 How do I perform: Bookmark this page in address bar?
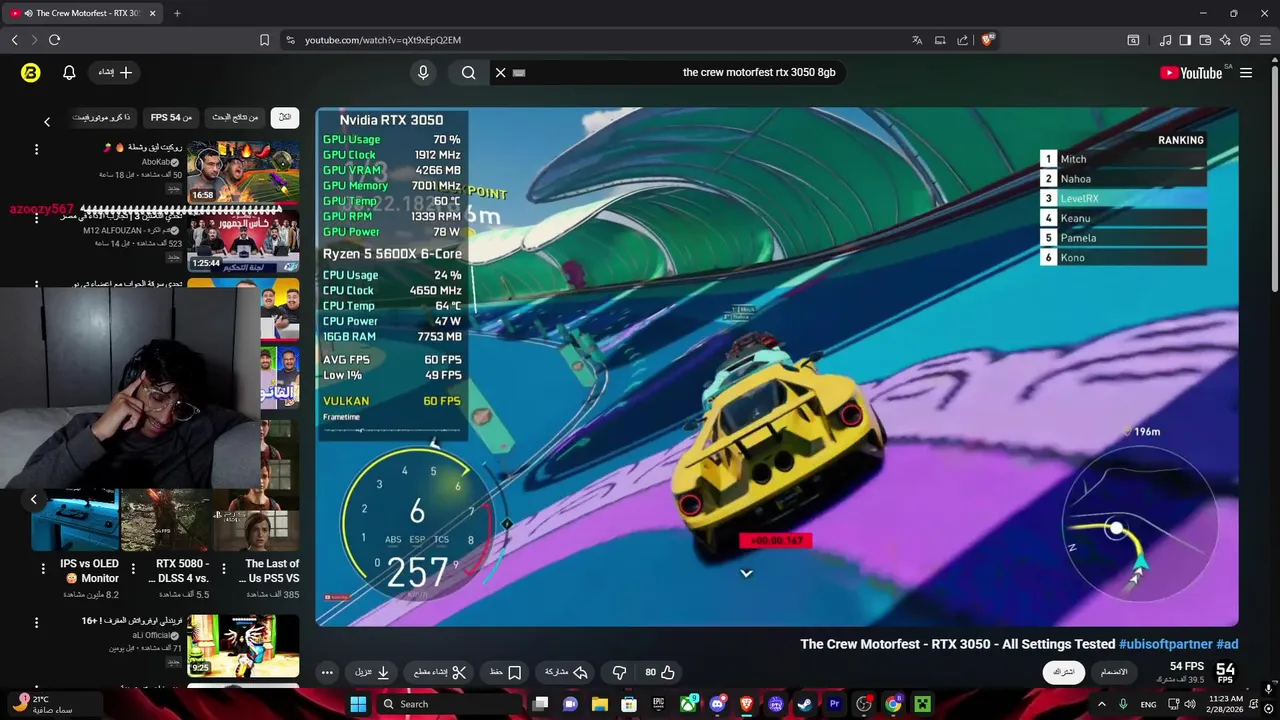click(x=264, y=40)
